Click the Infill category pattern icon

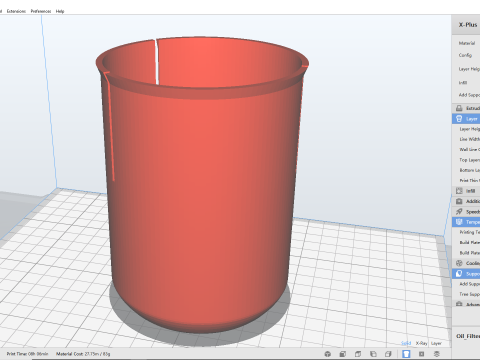click(x=459, y=191)
